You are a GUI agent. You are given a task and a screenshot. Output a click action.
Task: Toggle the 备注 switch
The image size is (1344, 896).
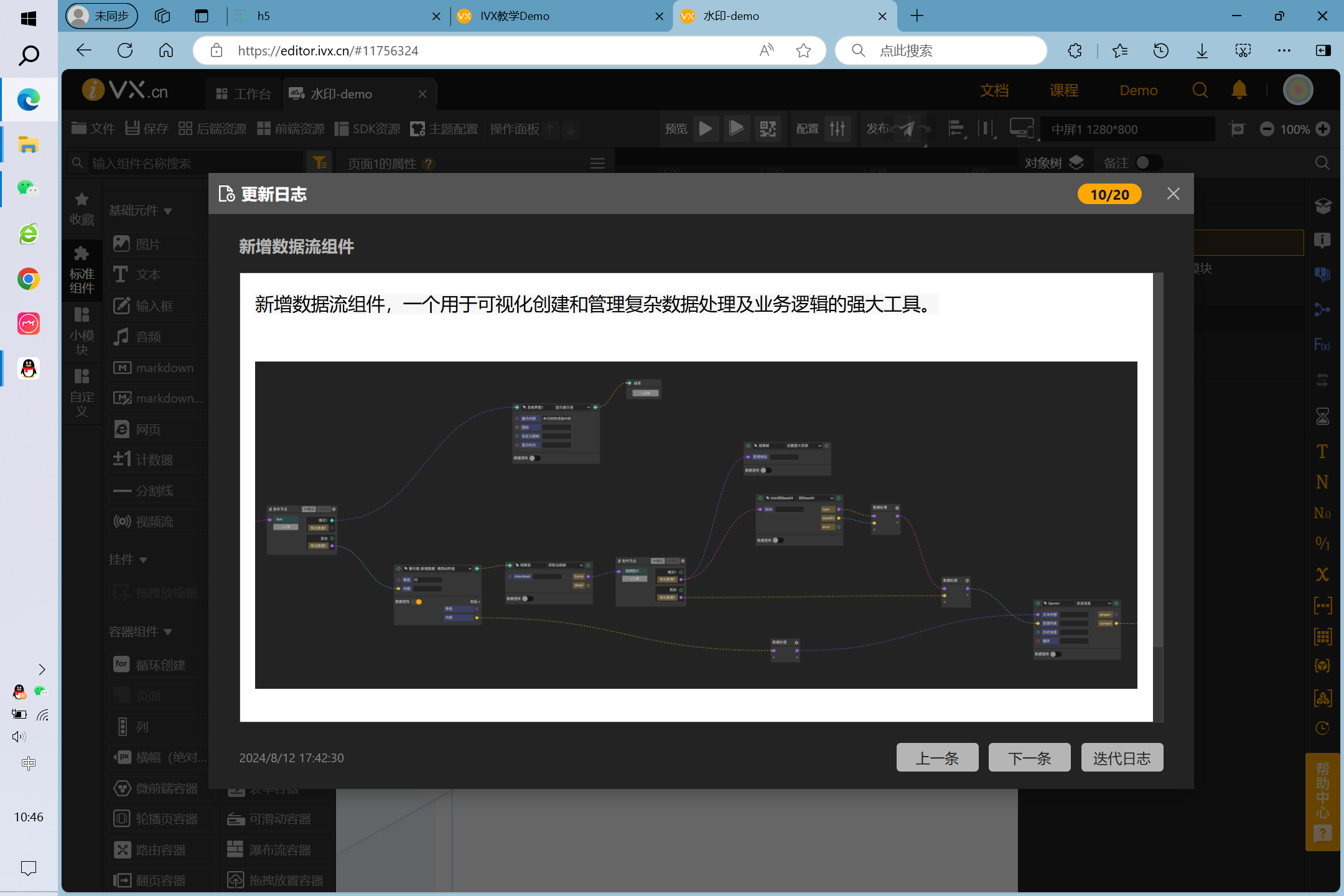[x=1148, y=163]
